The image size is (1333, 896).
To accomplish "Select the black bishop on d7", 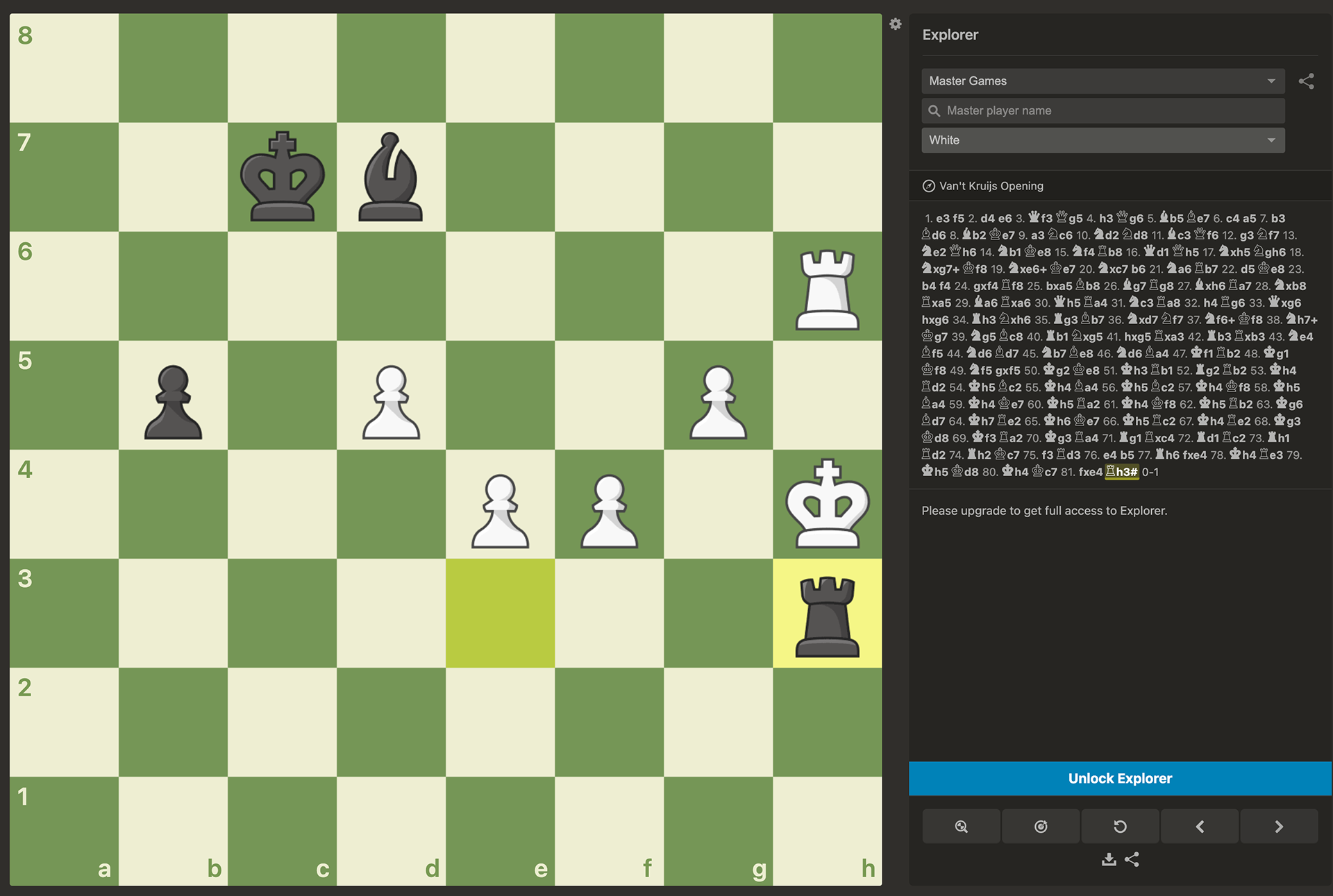I will point(391,177).
